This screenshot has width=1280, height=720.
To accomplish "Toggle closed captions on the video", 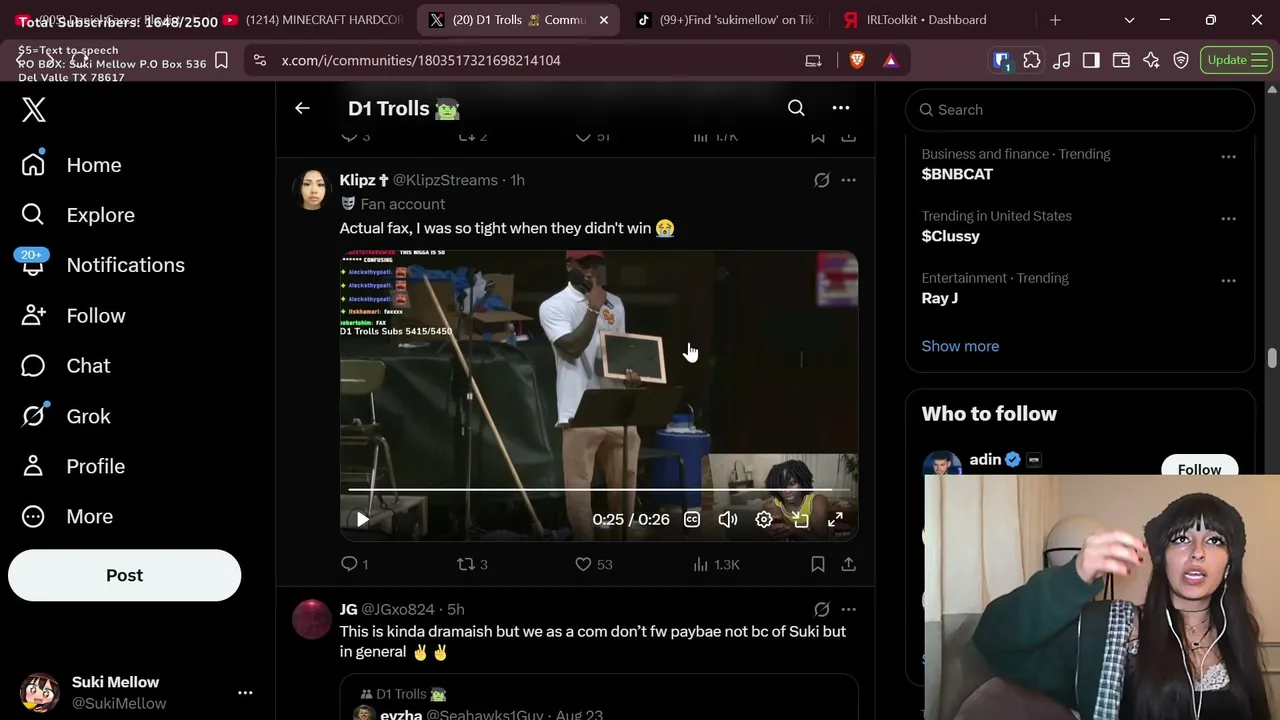I will (692, 519).
